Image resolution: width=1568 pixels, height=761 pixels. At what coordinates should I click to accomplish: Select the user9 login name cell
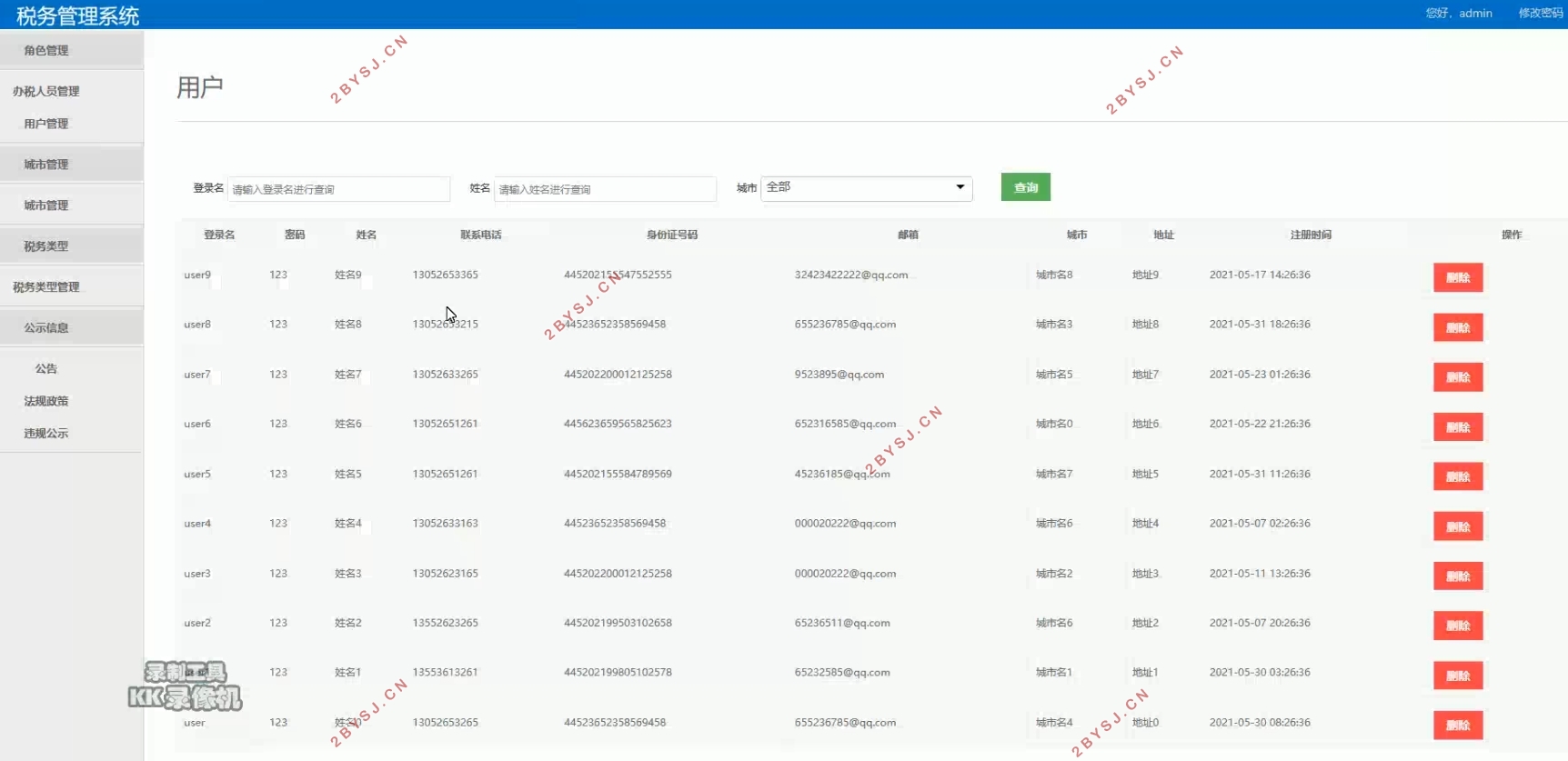[x=197, y=275]
